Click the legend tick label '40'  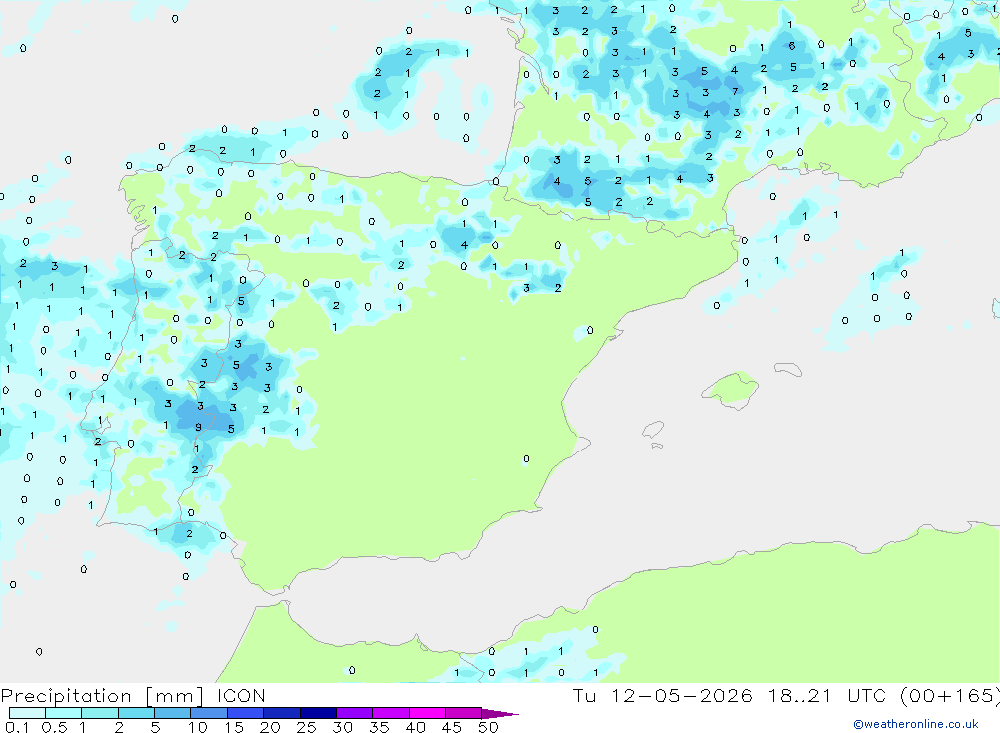pyautogui.click(x=416, y=727)
